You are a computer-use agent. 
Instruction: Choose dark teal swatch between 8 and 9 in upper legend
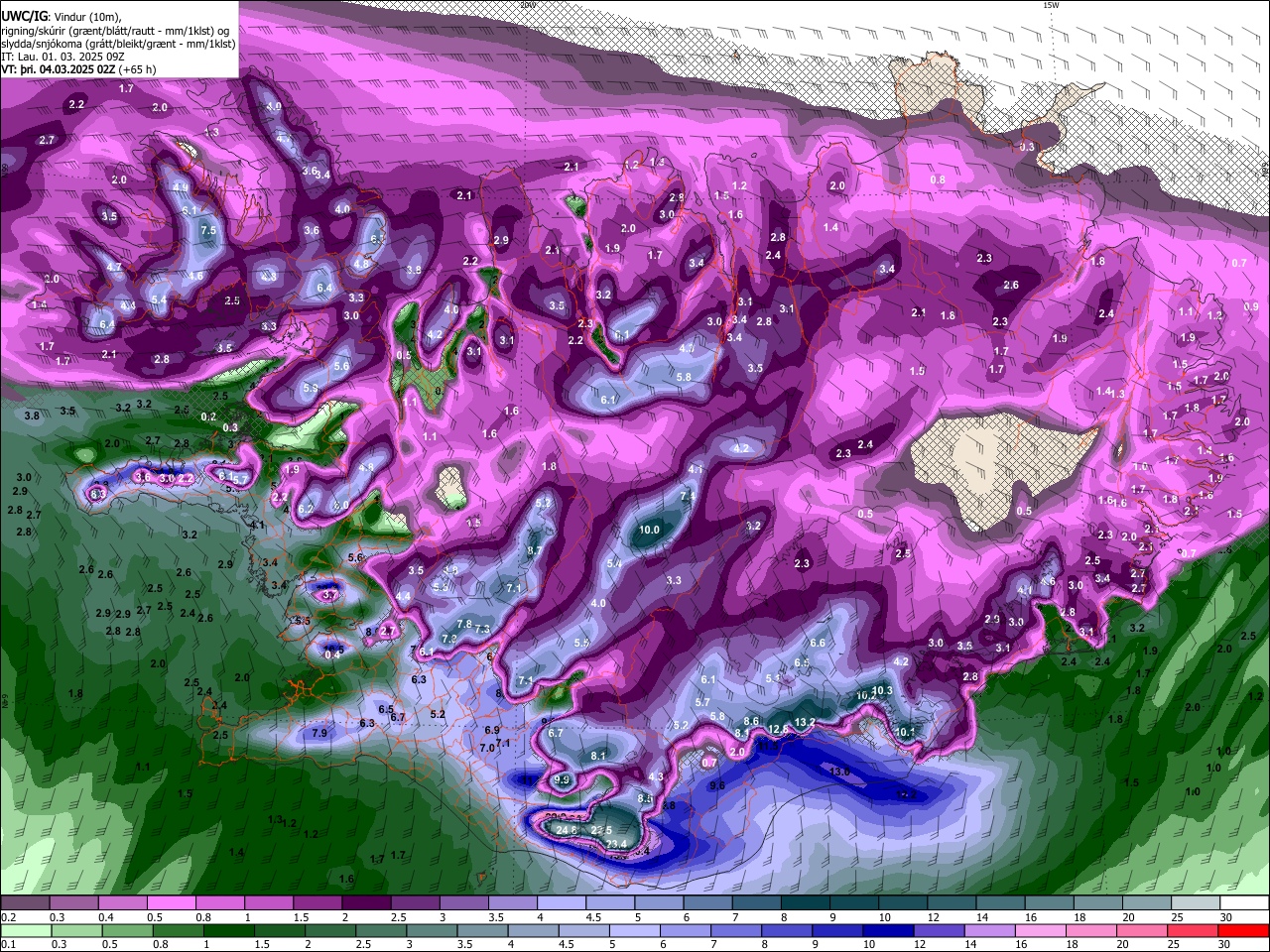(806, 903)
